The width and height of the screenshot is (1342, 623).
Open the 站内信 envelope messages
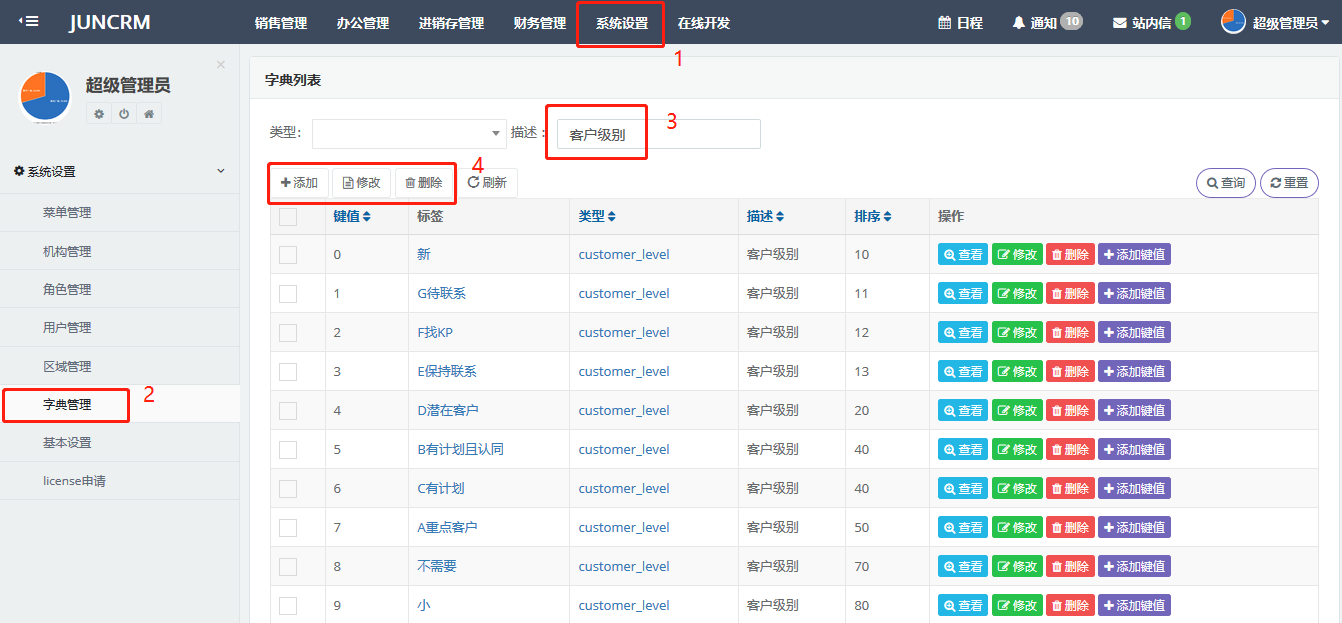point(1119,22)
